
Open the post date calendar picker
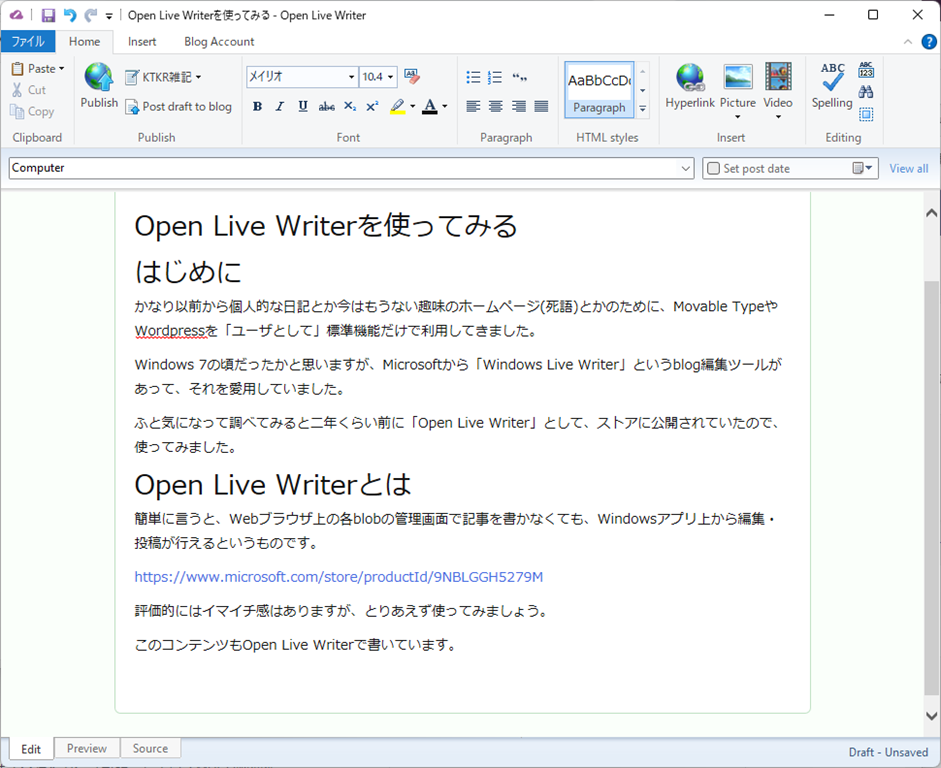tap(862, 168)
